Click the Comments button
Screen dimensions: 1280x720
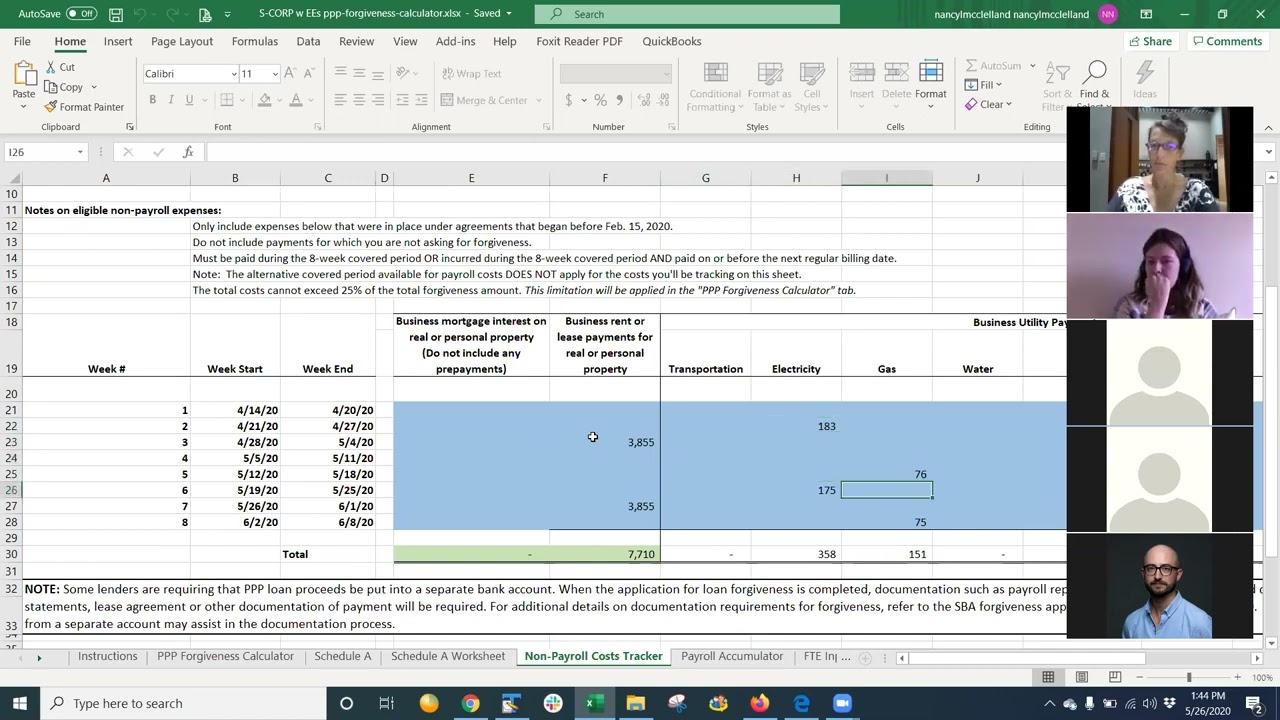click(1227, 41)
